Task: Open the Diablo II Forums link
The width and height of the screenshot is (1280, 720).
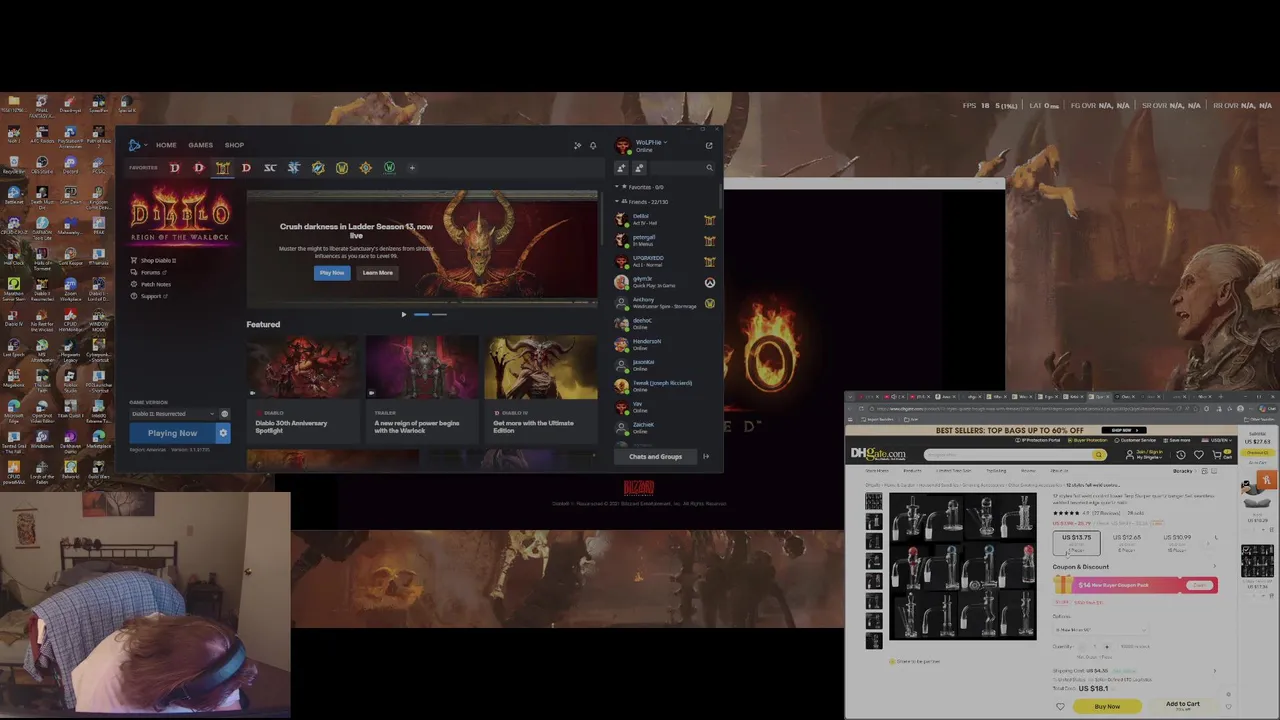Action: [x=149, y=273]
